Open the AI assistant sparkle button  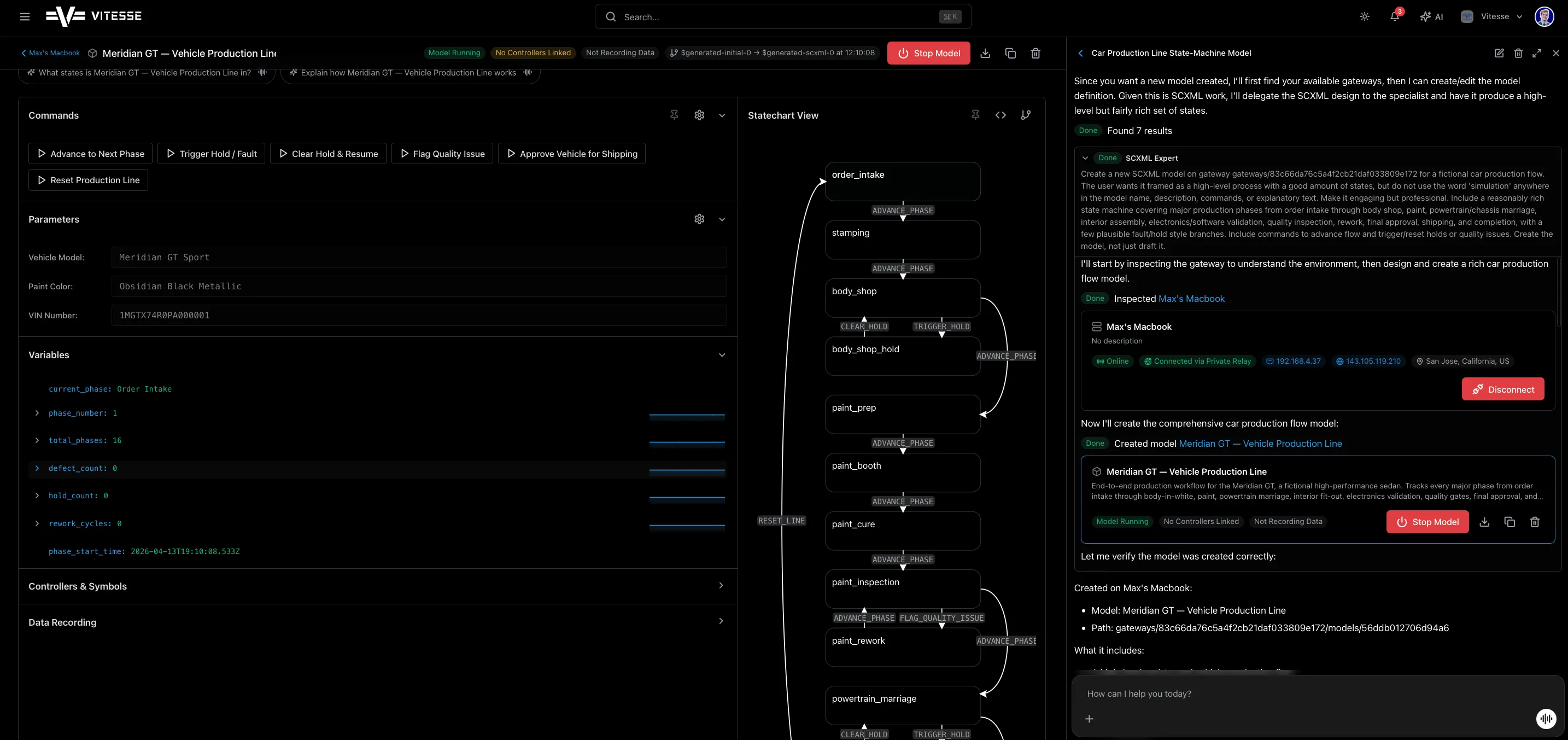coord(1432,16)
